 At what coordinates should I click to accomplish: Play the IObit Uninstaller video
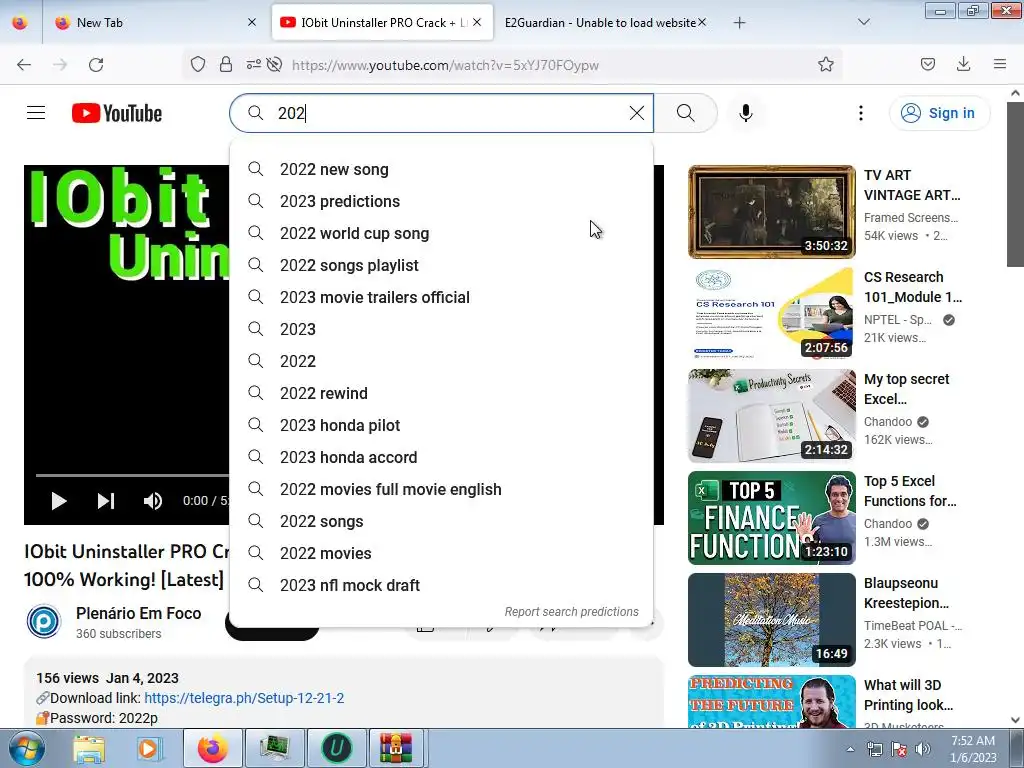pyautogui.click(x=59, y=501)
